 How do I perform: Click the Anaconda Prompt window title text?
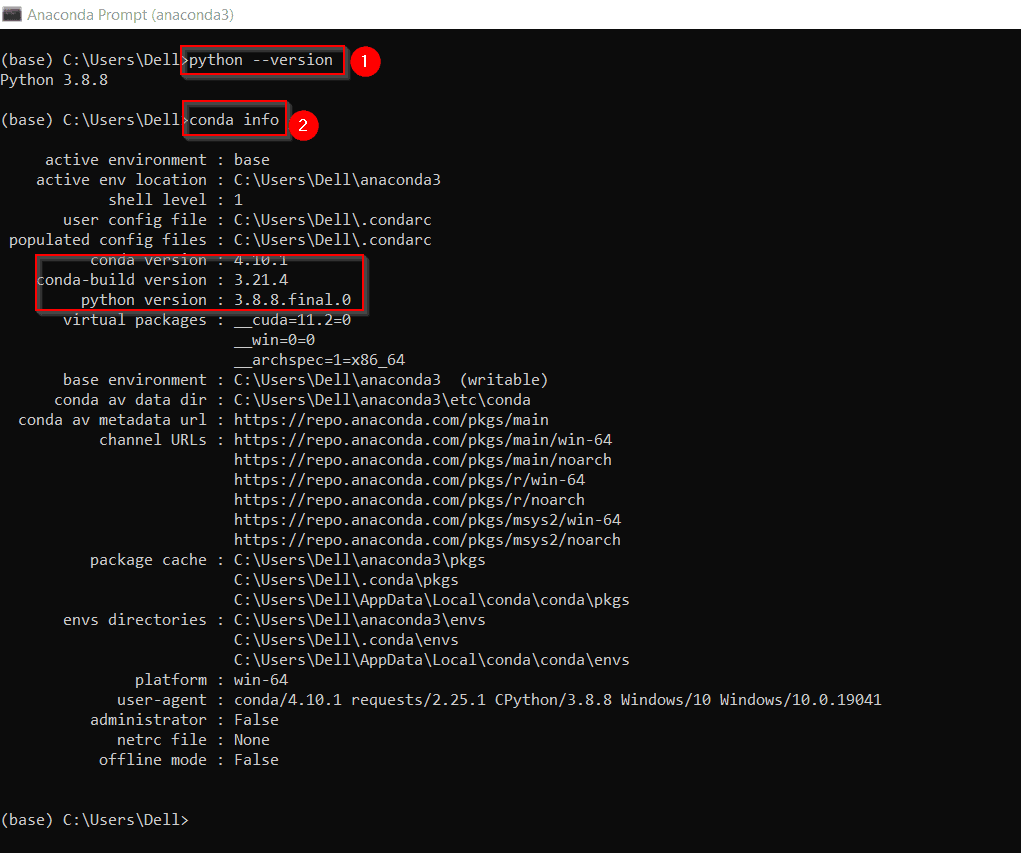130,15
